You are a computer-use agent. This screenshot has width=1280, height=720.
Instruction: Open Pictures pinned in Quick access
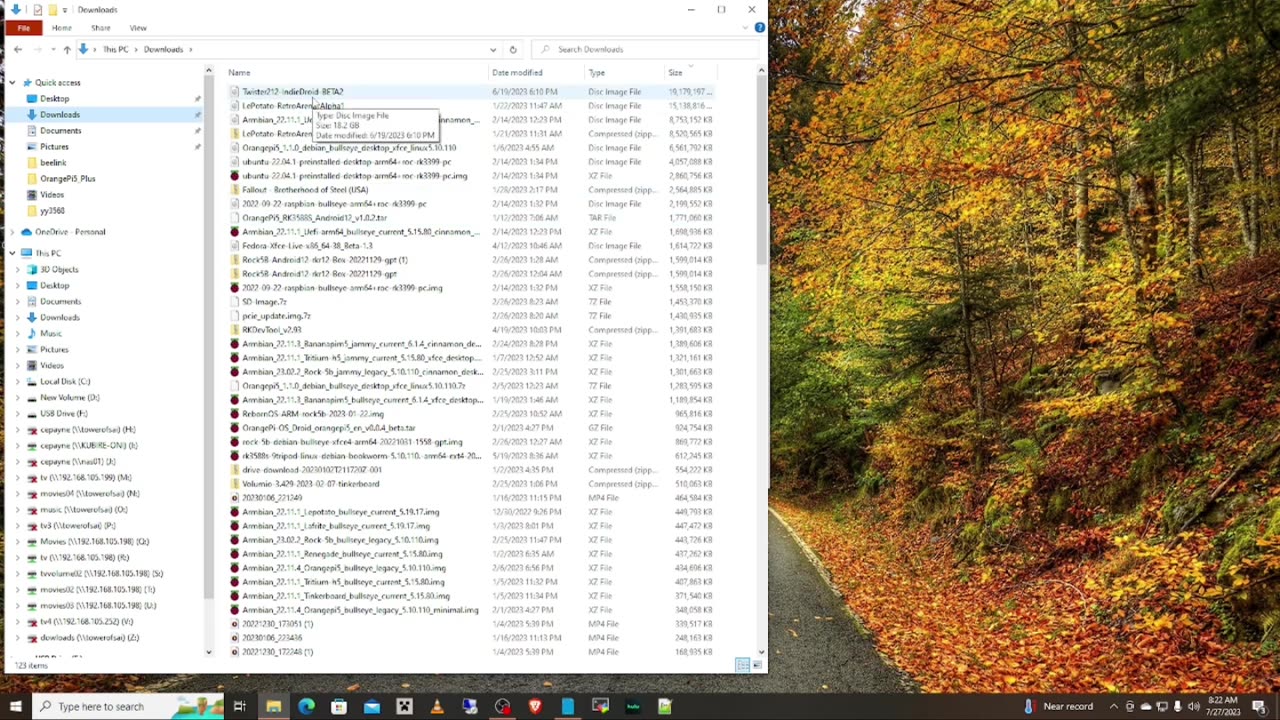[x=54, y=146]
